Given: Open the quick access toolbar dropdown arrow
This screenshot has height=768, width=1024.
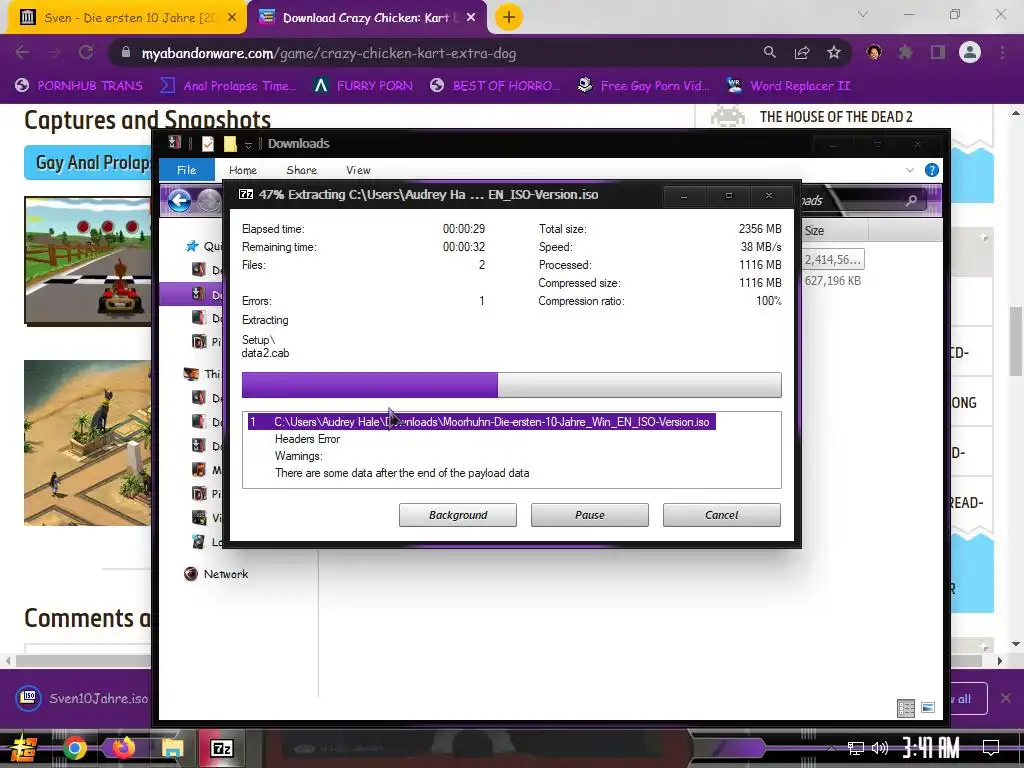Looking at the screenshot, I should (x=248, y=144).
